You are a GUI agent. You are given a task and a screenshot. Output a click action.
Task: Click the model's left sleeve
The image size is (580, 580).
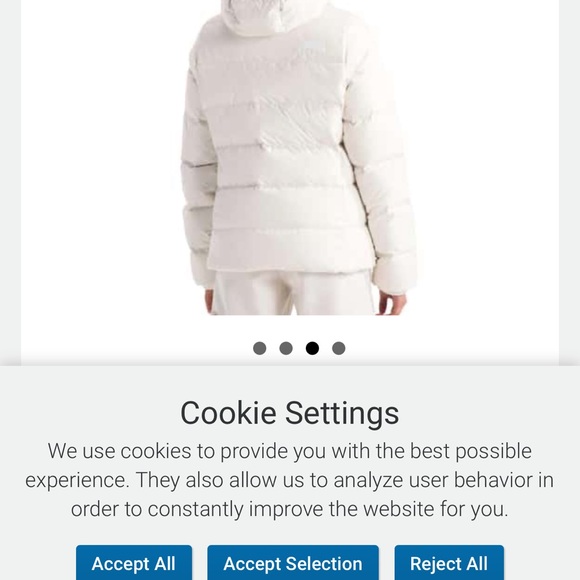point(198,174)
